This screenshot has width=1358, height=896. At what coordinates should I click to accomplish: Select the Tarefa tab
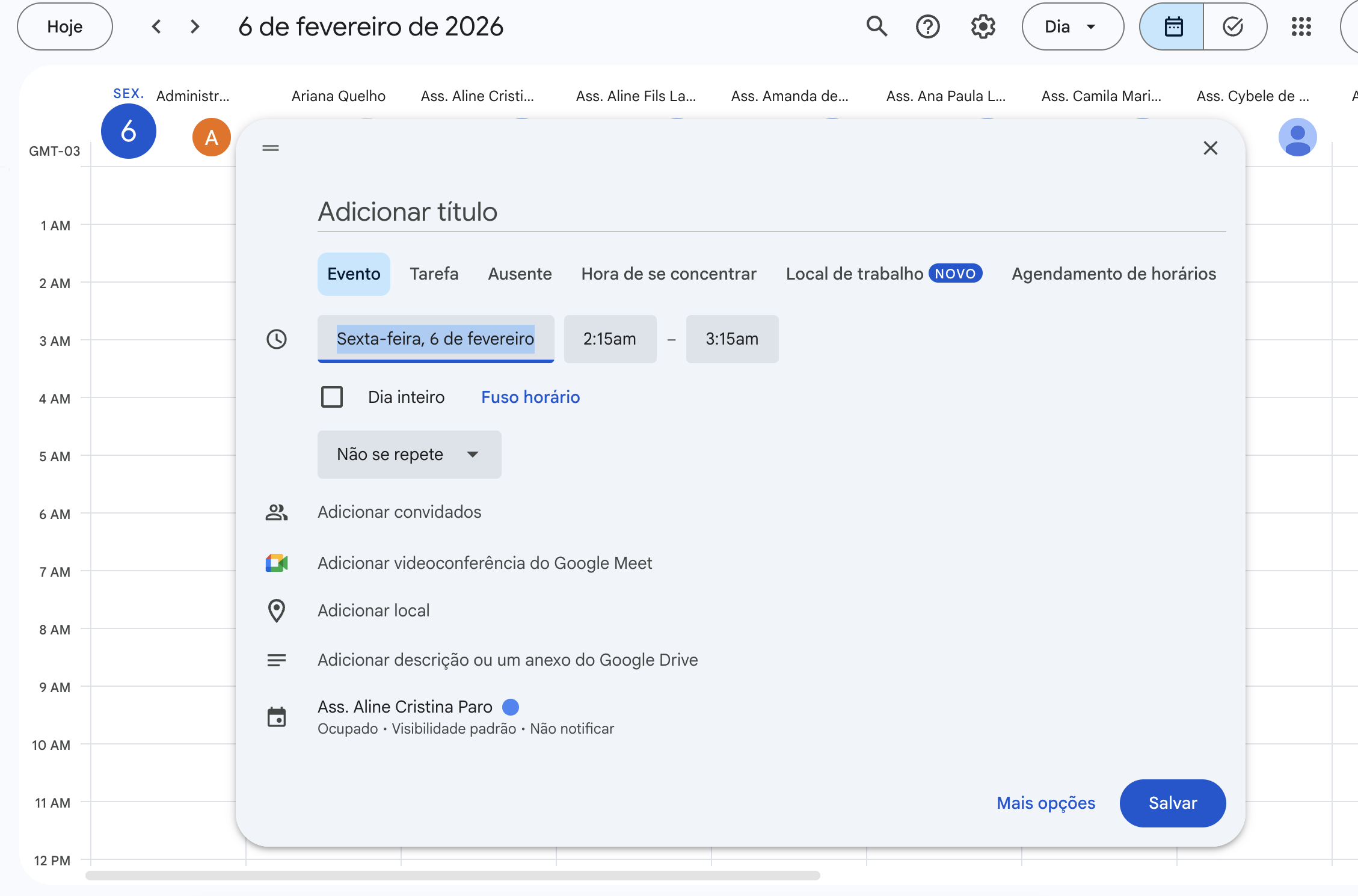point(434,274)
